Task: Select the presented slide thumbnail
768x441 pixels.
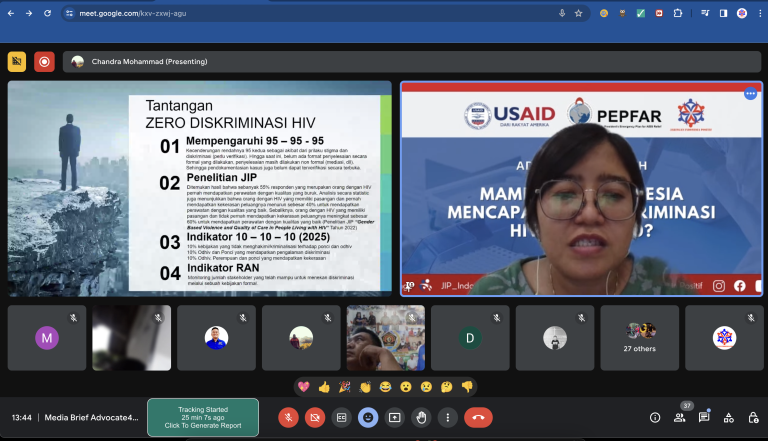Action: click(199, 188)
